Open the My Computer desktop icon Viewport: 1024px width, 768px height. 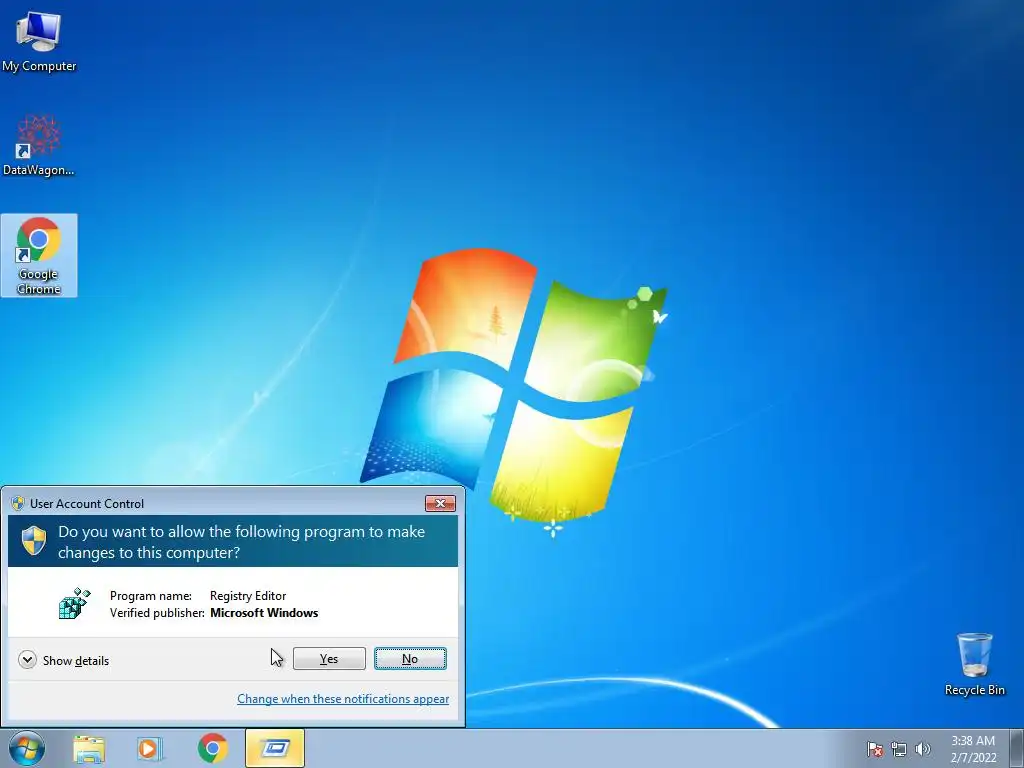tap(39, 40)
